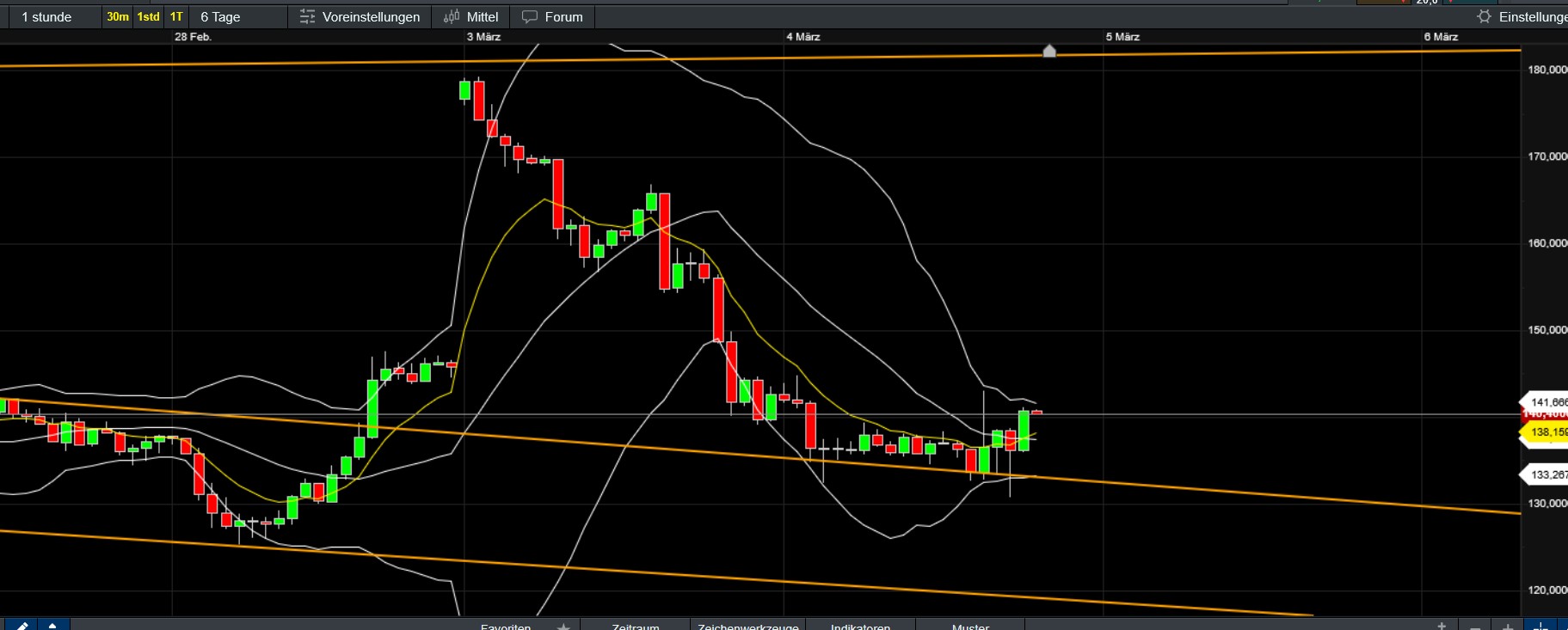
Task: Click the 6 März date label
Action: tap(1441, 37)
